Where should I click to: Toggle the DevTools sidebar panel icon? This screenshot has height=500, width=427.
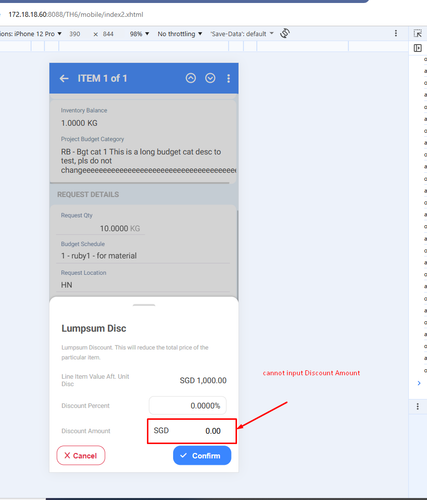coord(418,48)
